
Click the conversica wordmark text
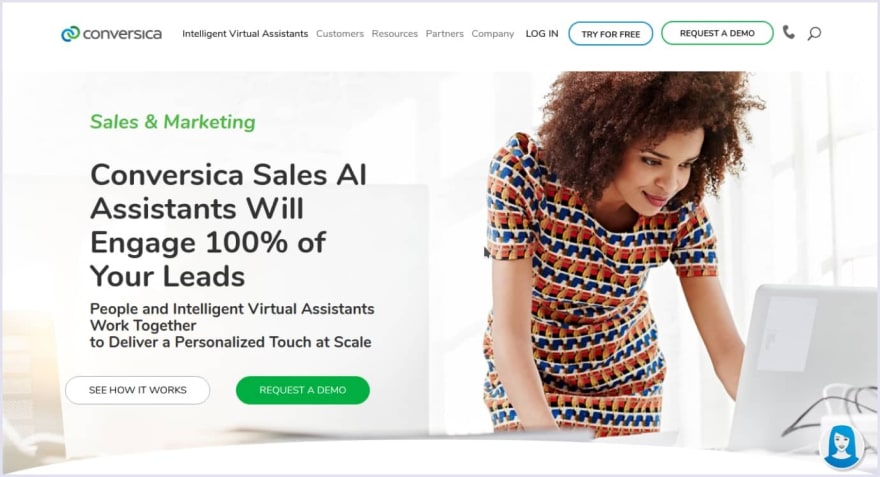click(x=122, y=34)
